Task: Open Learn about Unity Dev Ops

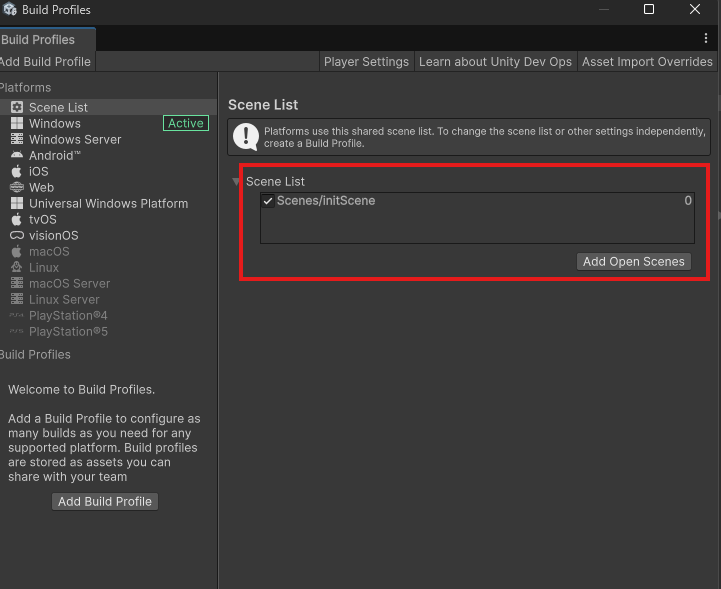Action: pos(495,62)
